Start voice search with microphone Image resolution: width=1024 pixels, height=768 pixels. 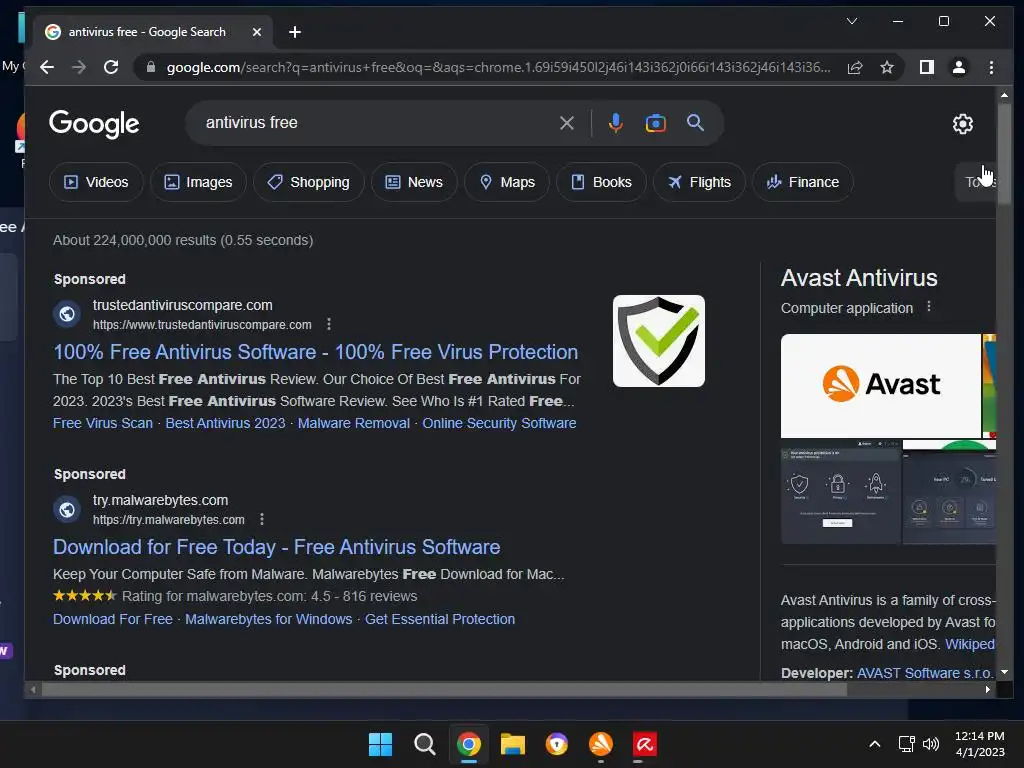point(615,123)
